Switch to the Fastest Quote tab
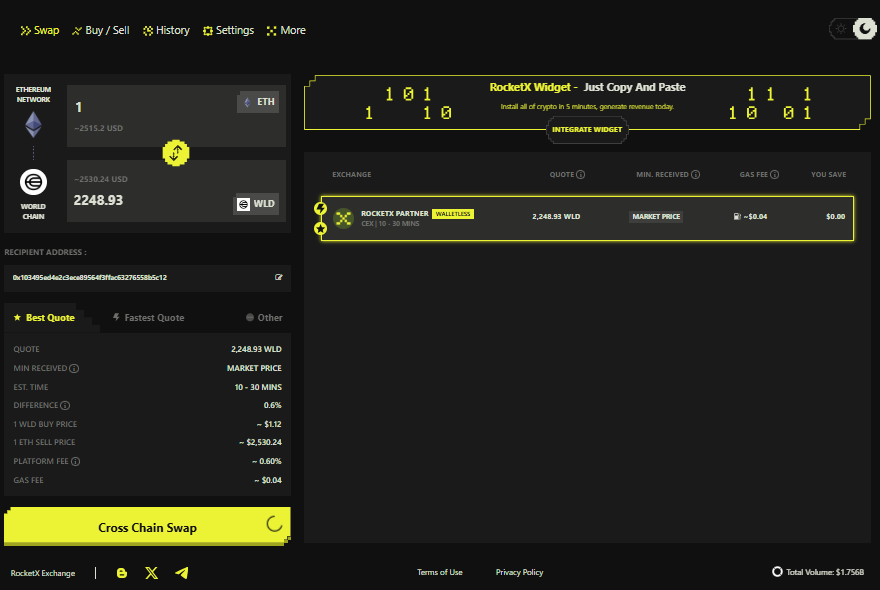The height and width of the screenshot is (590, 880). [148, 318]
